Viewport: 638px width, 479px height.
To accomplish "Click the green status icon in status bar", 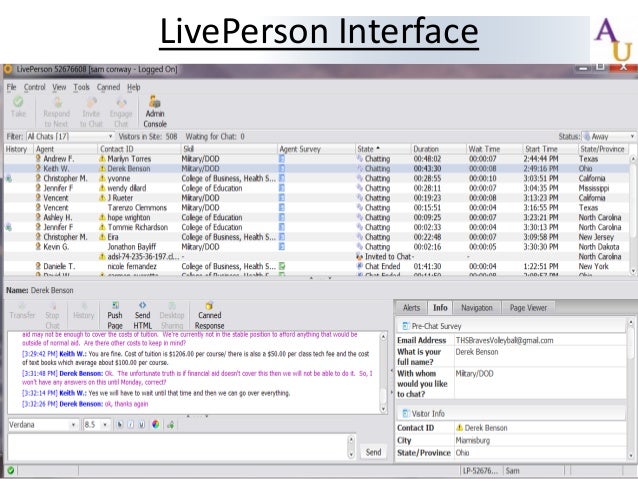I will pyautogui.click(x=11, y=470).
